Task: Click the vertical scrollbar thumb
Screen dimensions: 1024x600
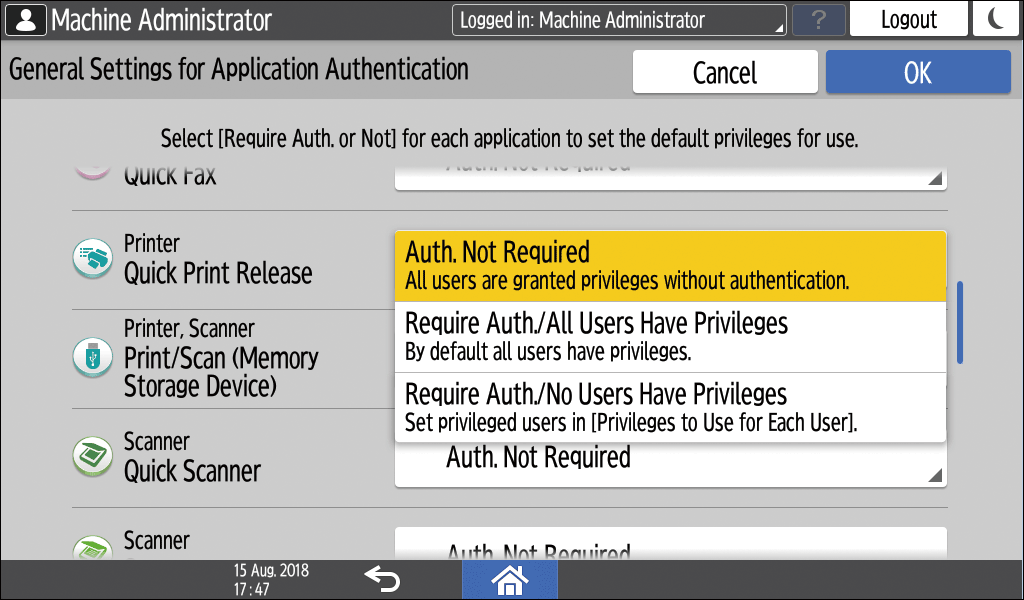Action: click(960, 322)
